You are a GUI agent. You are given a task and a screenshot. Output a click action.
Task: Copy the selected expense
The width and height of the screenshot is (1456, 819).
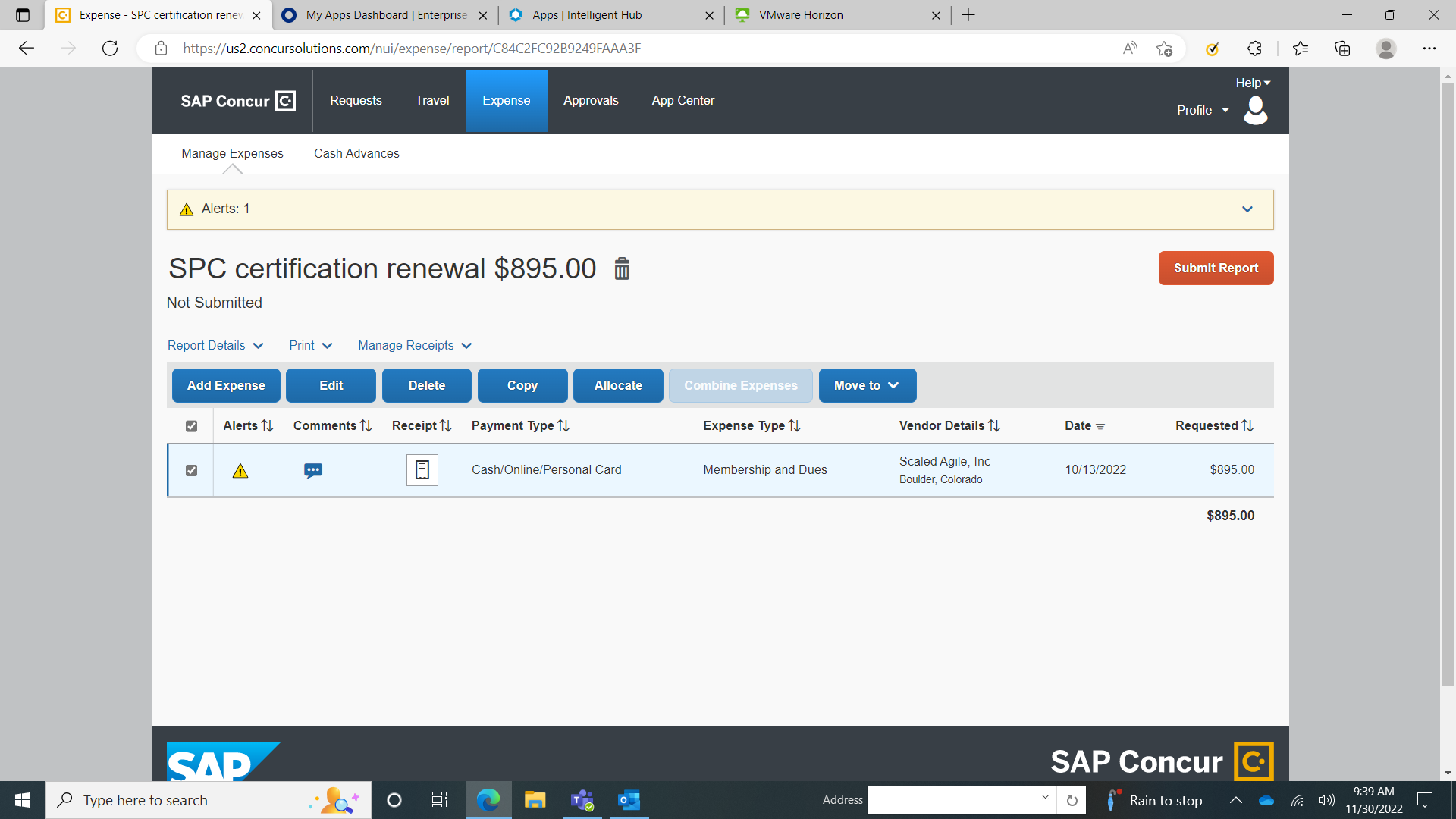point(522,385)
